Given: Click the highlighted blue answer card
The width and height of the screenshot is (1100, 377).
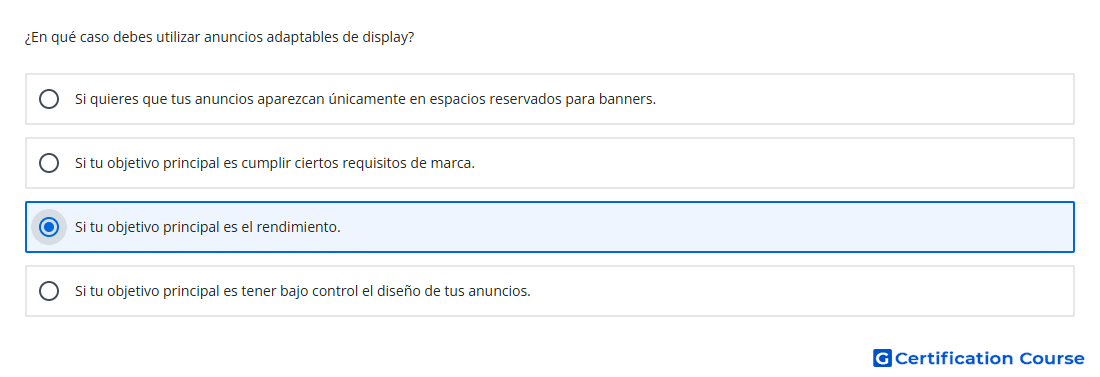Looking at the screenshot, I should tap(550, 227).
